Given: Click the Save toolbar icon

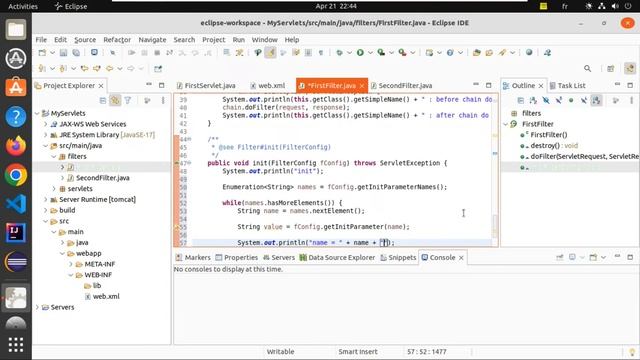Looking at the screenshot, I should pyautogui.click(x=63, y=53).
